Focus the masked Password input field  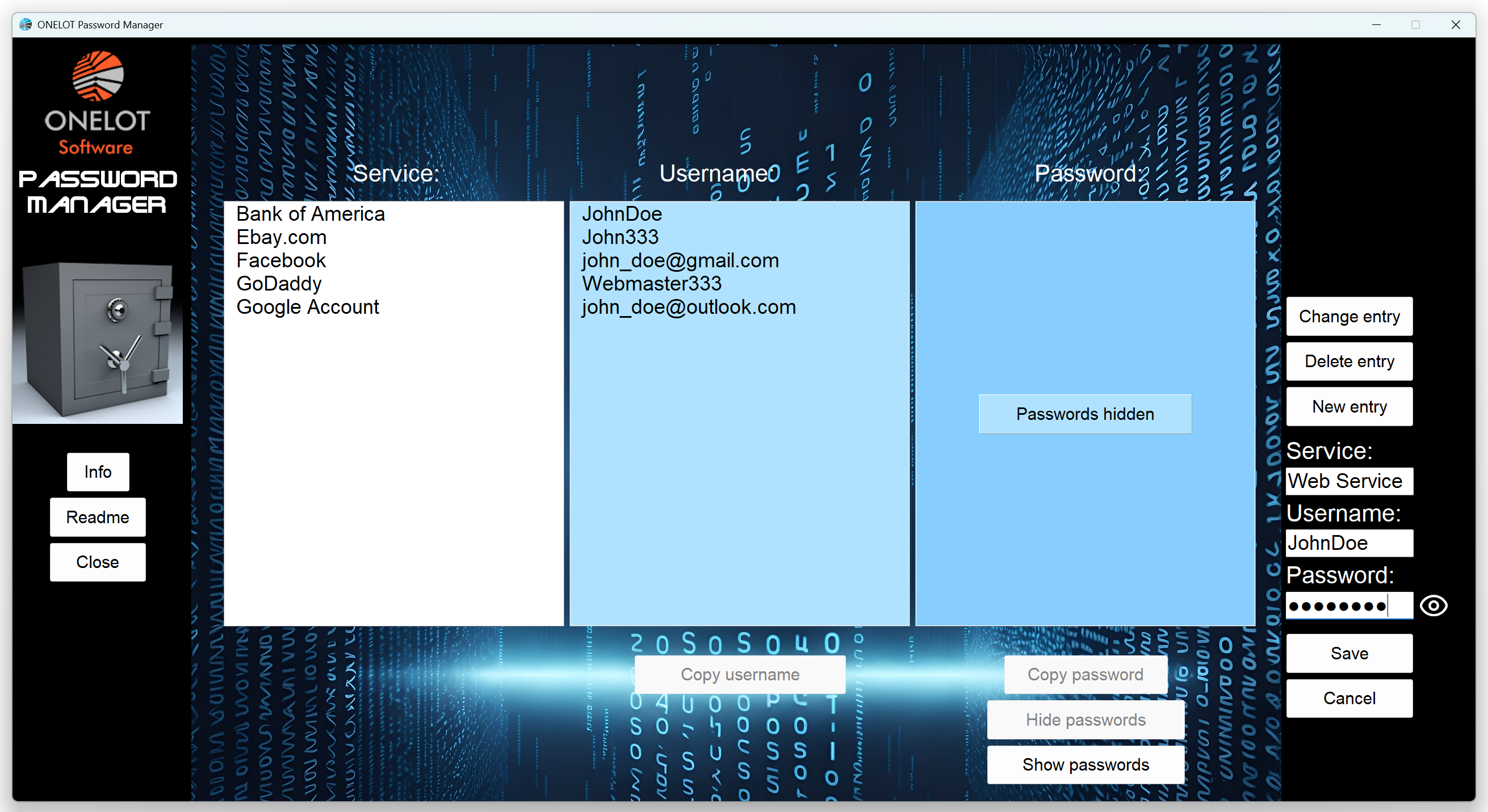pyautogui.click(x=1349, y=606)
